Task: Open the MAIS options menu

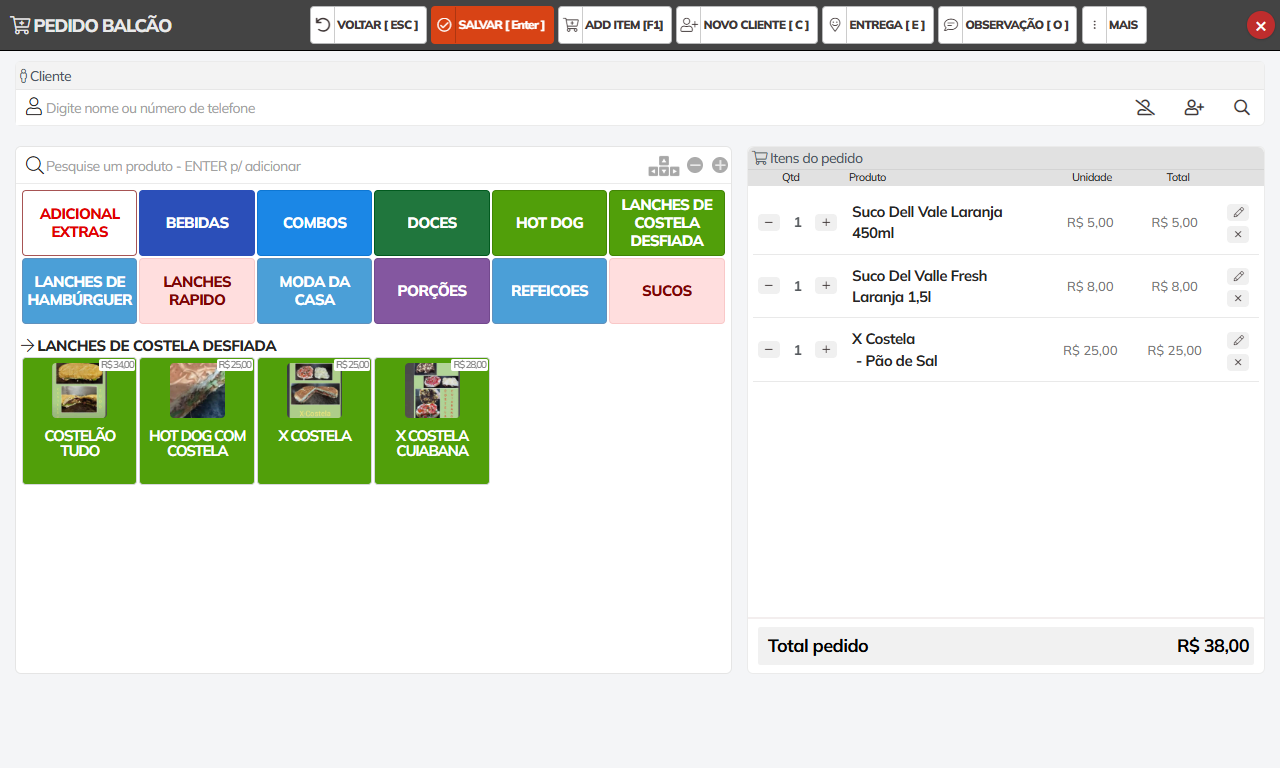Action: pyautogui.click(x=1114, y=25)
